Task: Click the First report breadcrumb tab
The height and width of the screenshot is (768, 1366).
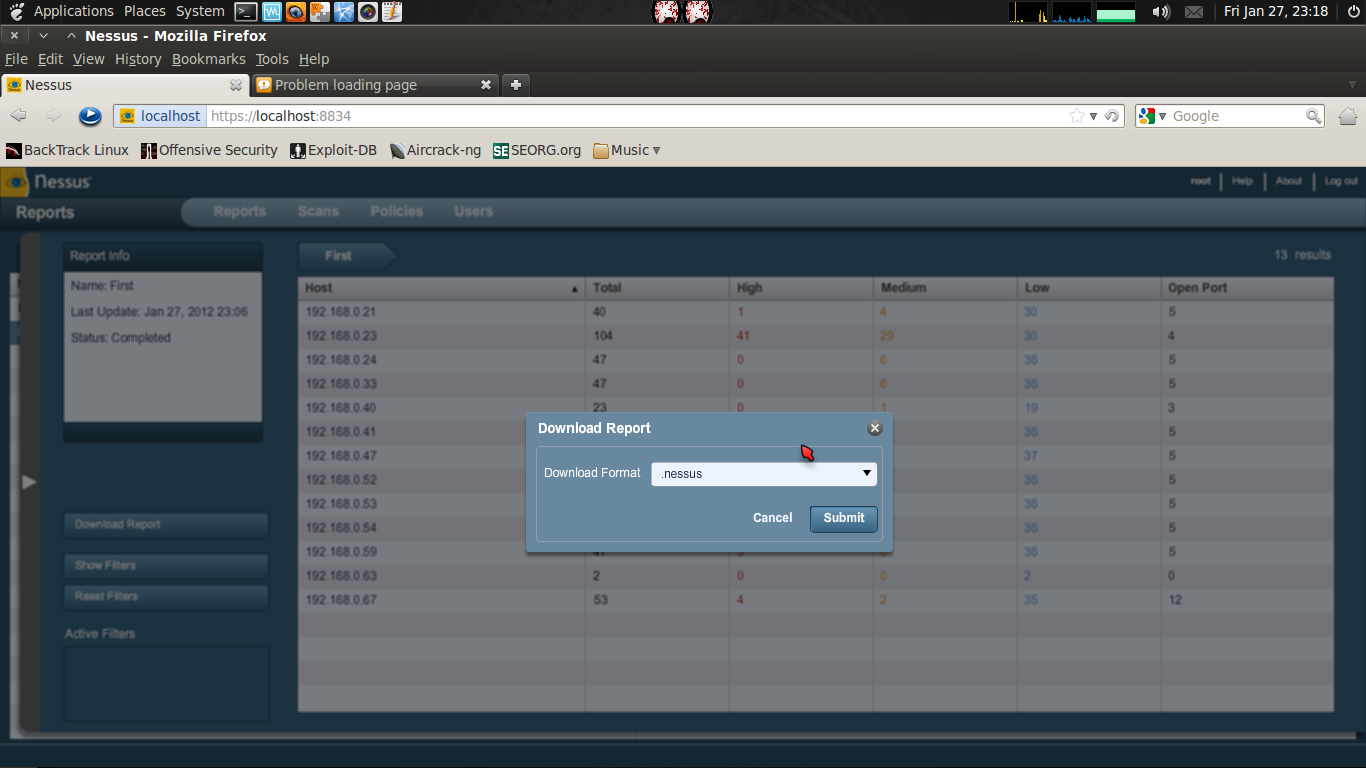Action: [346, 256]
